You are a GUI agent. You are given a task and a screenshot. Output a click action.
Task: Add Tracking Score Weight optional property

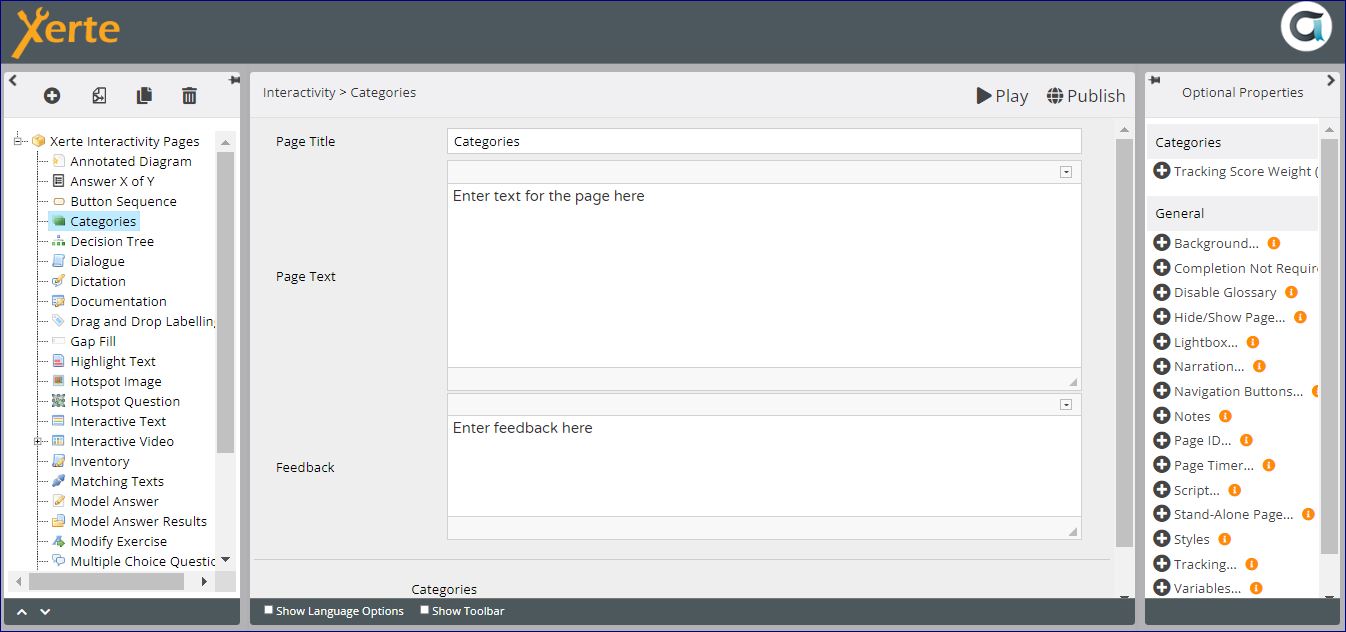tap(1161, 171)
